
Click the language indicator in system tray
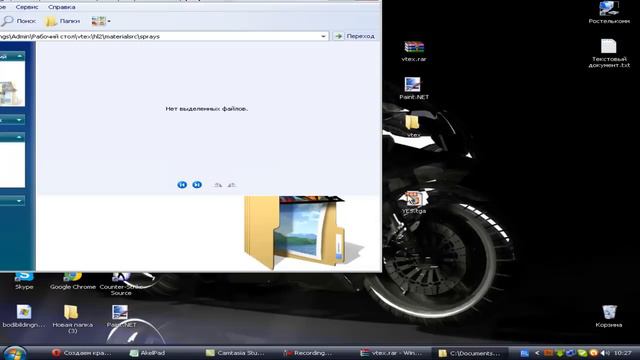point(524,353)
